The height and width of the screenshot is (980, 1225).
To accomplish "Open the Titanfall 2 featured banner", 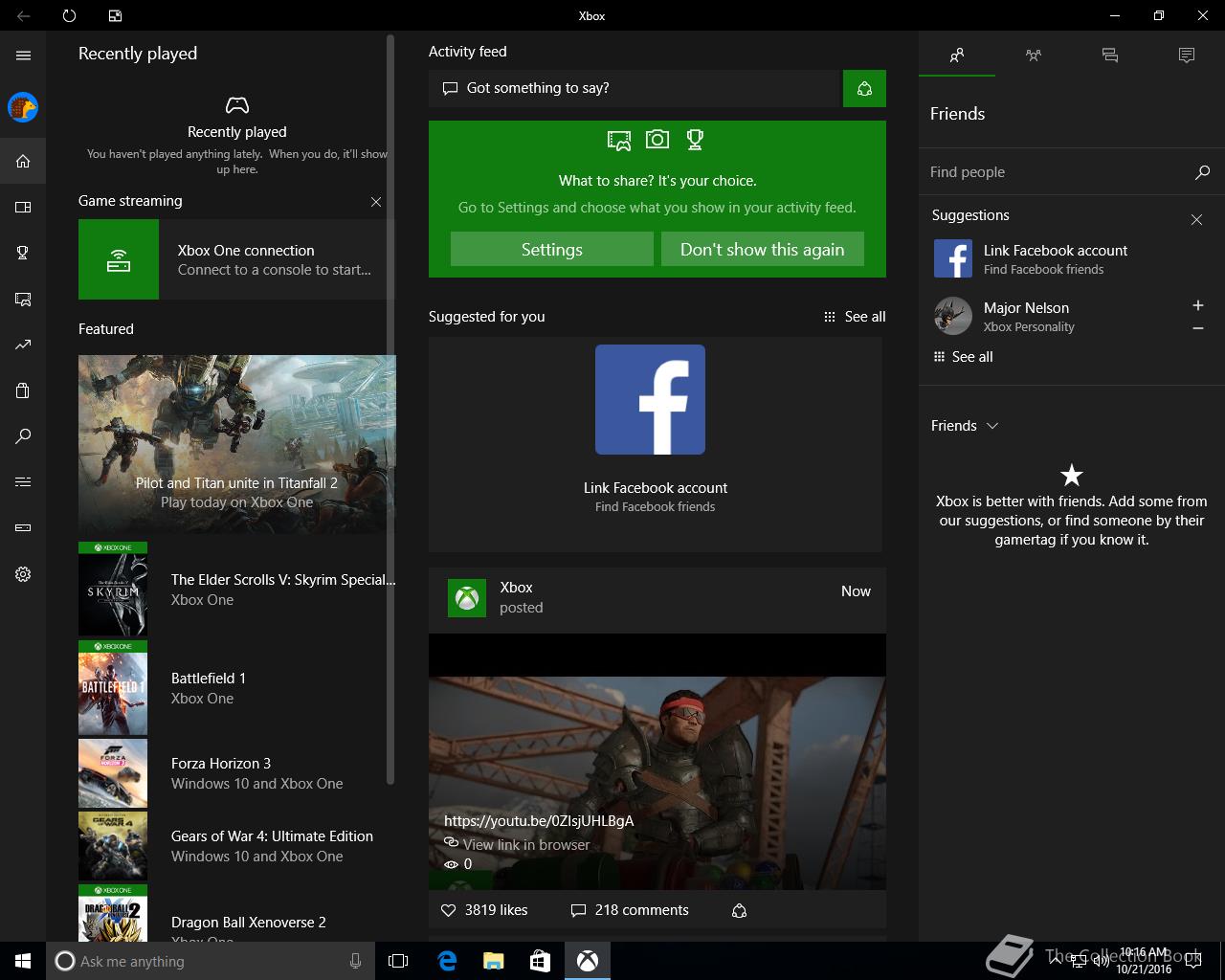I will (x=236, y=444).
